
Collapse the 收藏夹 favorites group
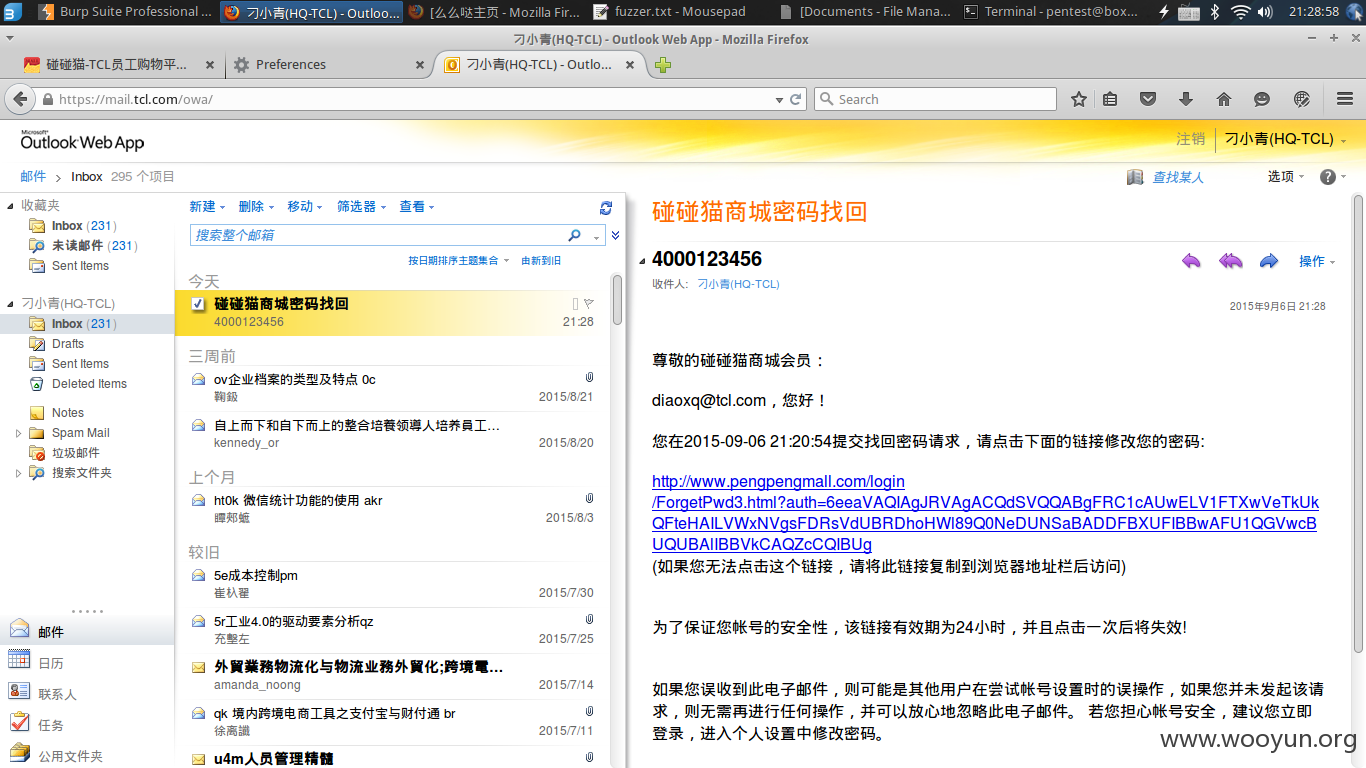tap(11, 205)
